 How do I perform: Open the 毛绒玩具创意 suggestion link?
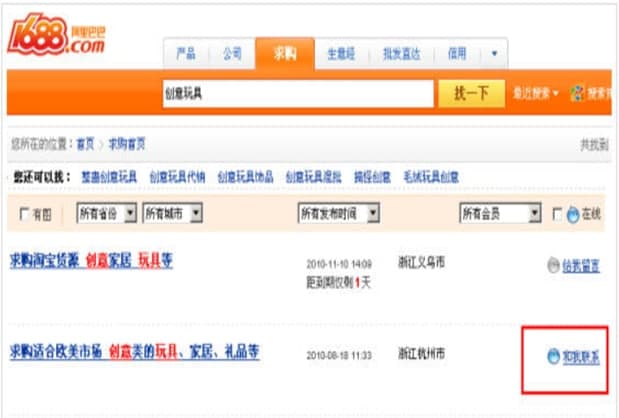431,177
